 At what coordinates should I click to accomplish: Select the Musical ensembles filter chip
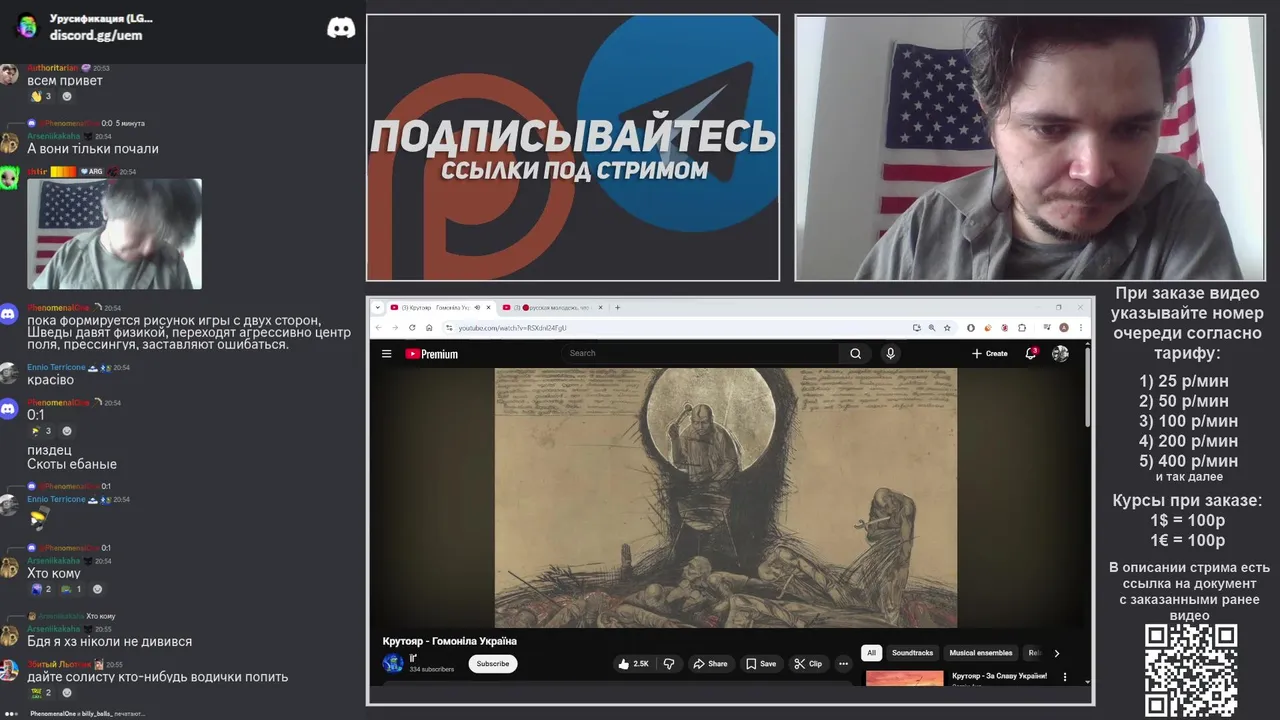tap(981, 653)
